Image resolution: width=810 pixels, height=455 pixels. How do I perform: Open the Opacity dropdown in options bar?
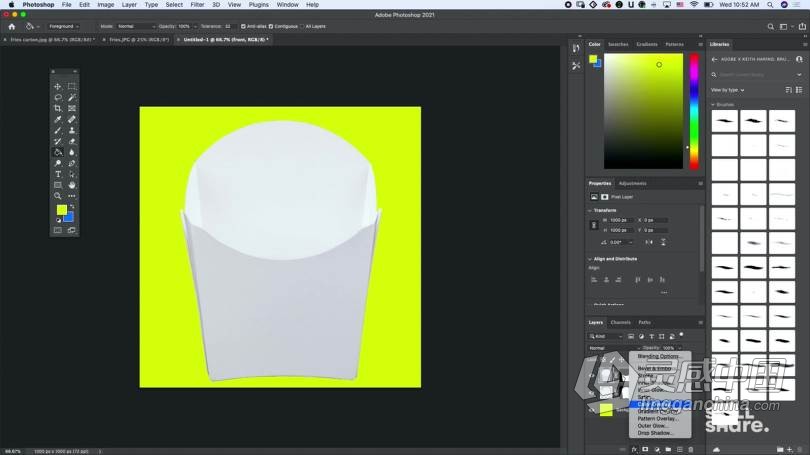pos(195,26)
